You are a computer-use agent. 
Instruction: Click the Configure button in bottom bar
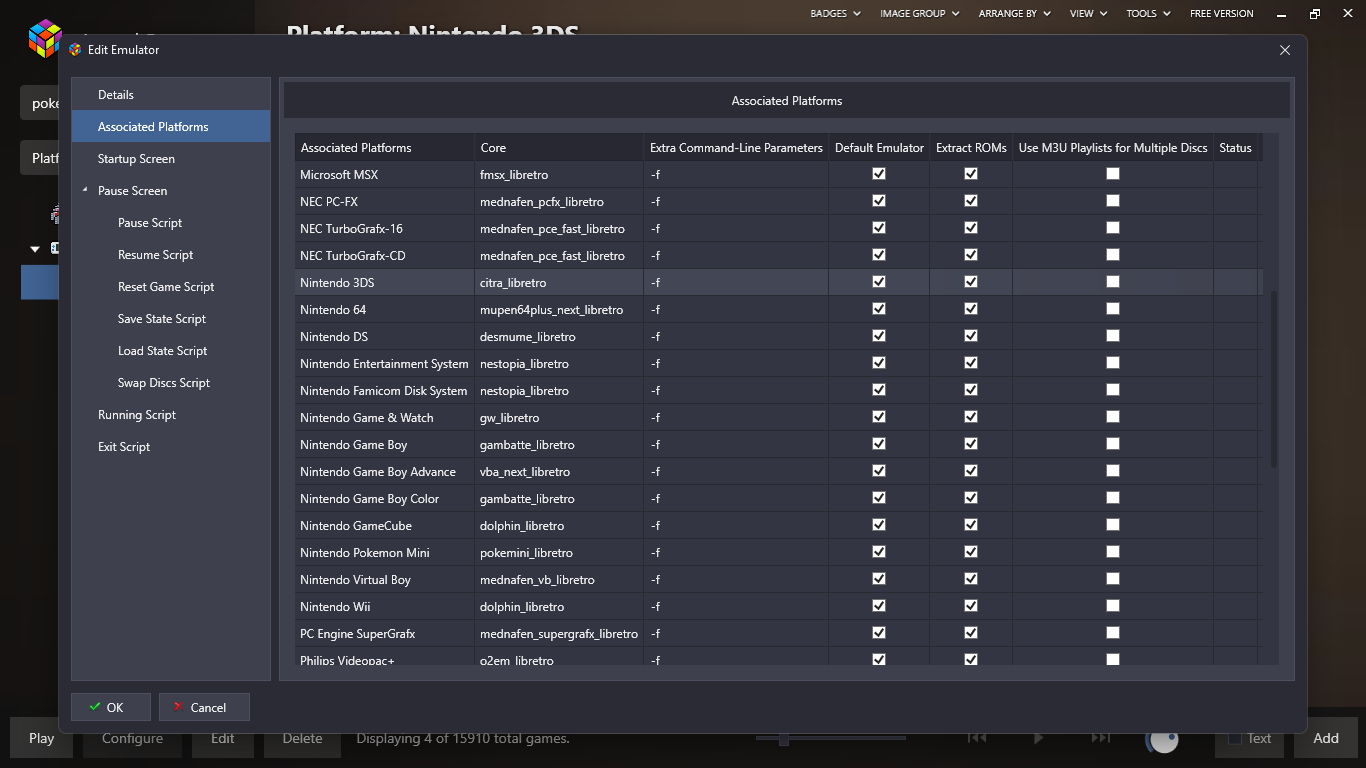pos(132,738)
